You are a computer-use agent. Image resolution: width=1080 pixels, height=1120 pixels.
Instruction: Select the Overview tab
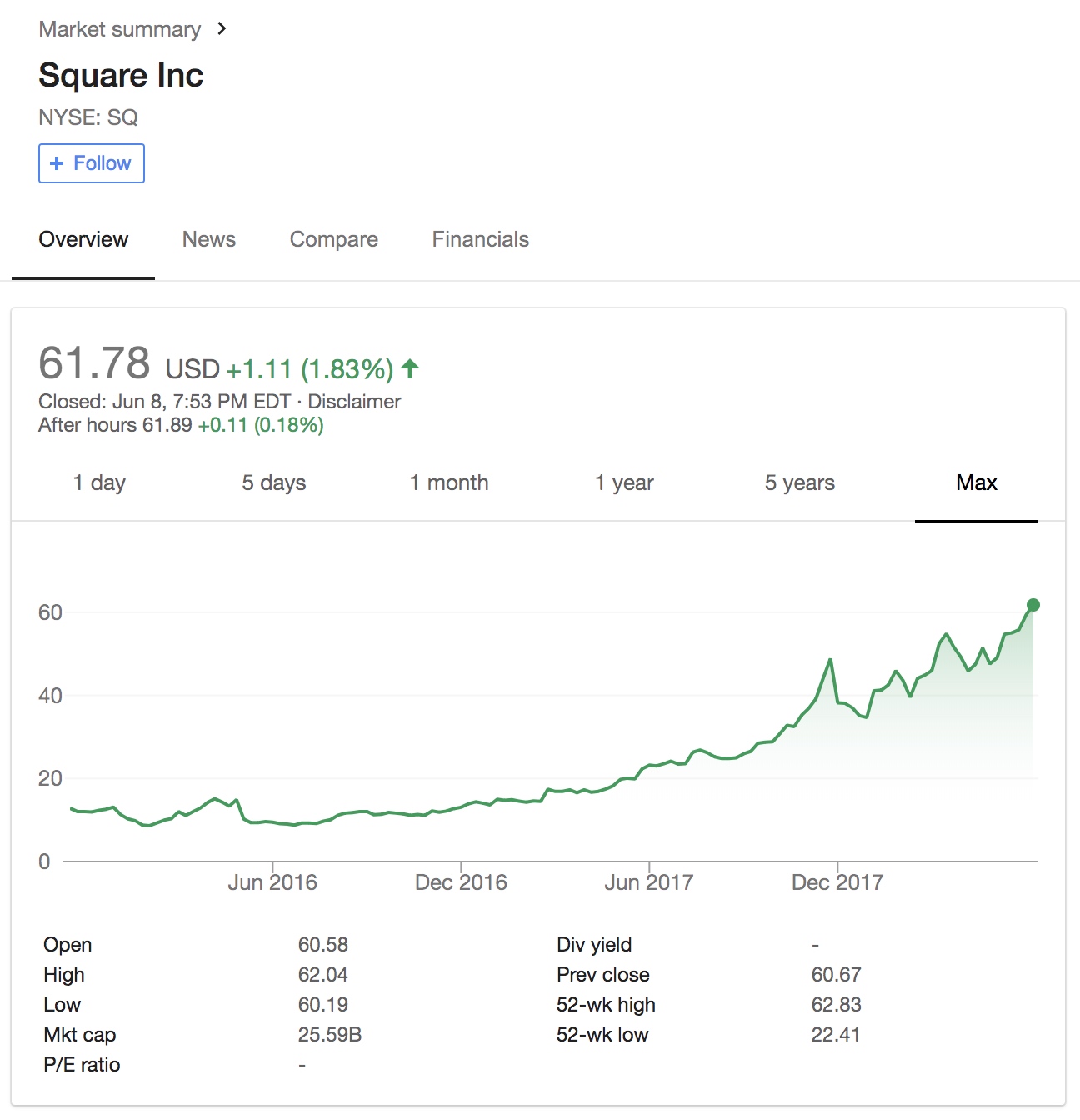point(83,239)
